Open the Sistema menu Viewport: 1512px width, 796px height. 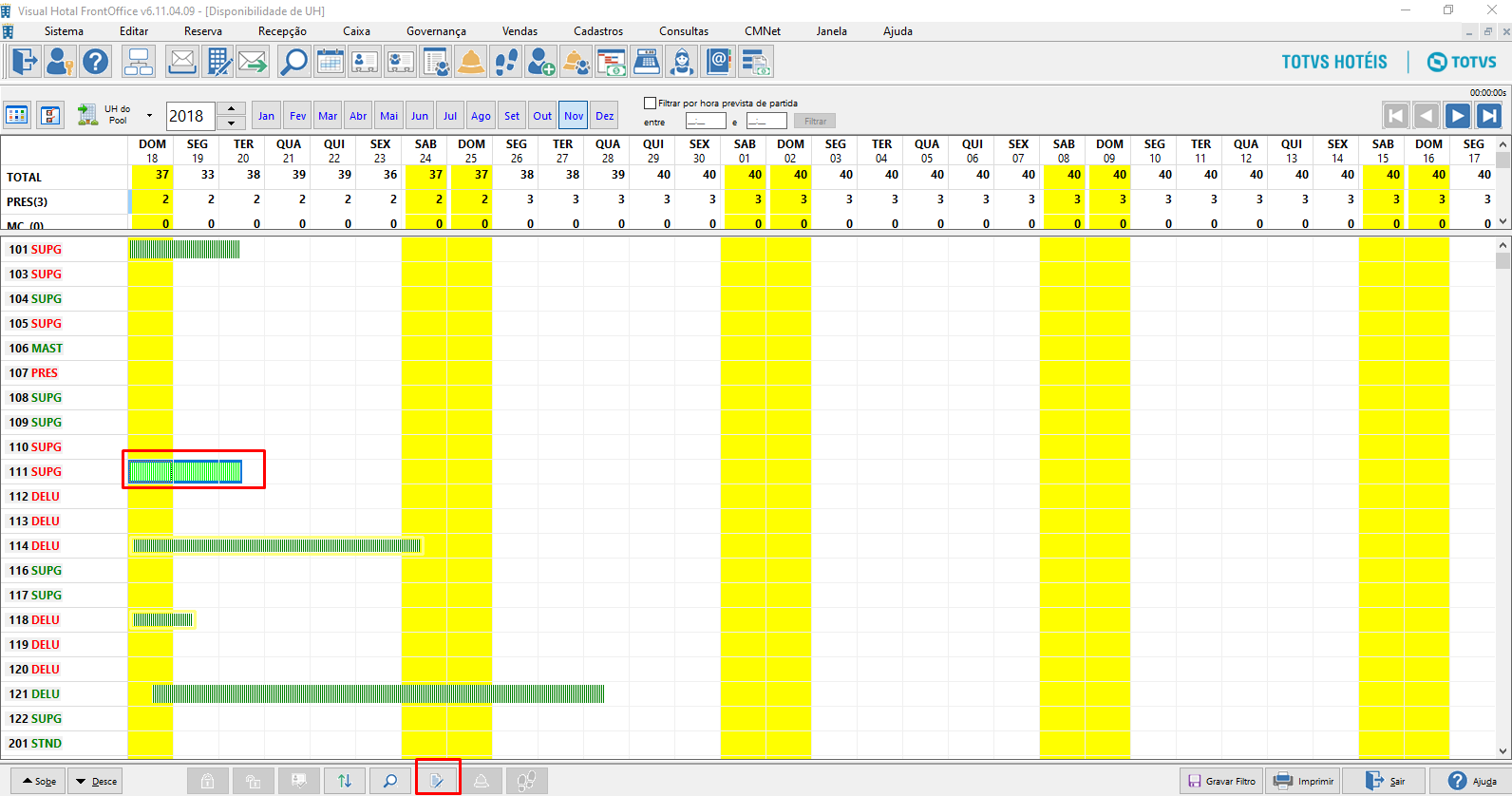pyautogui.click(x=64, y=31)
